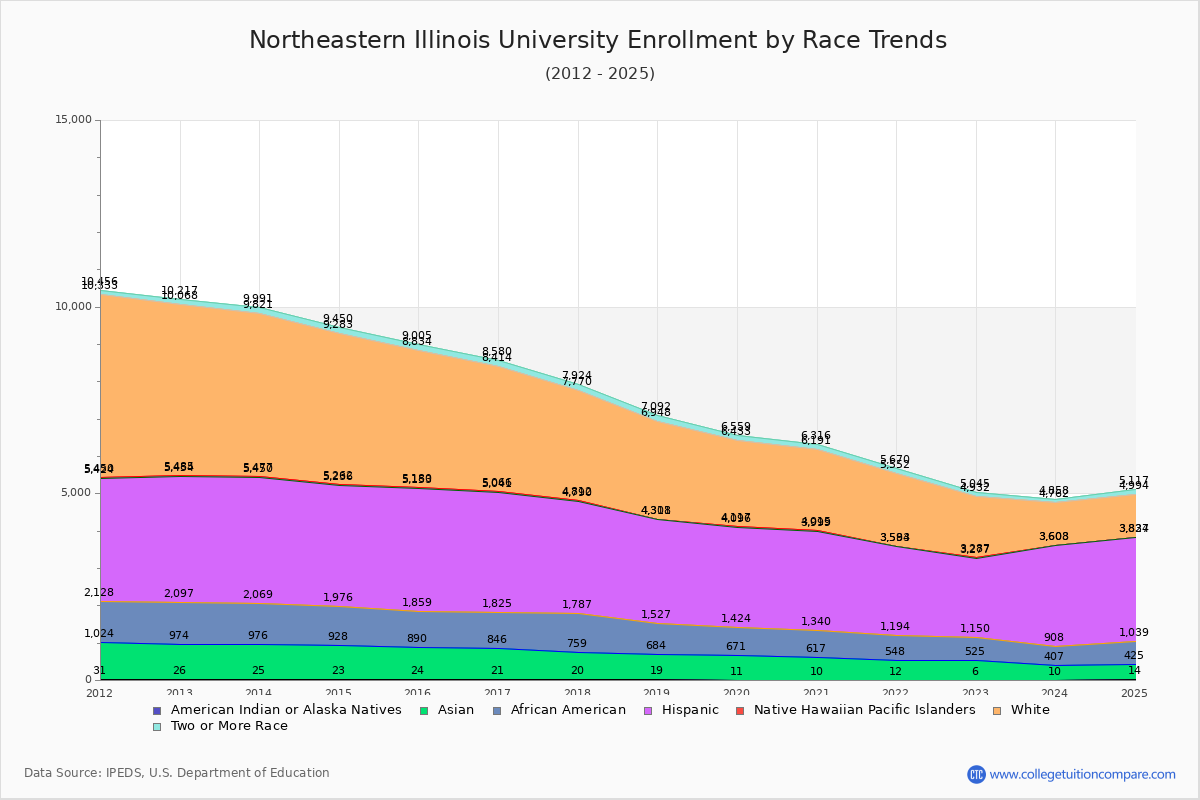Image resolution: width=1200 pixels, height=800 pixels.
Task: Click the 5,000 y-axis label
Action: coord(76,493)
